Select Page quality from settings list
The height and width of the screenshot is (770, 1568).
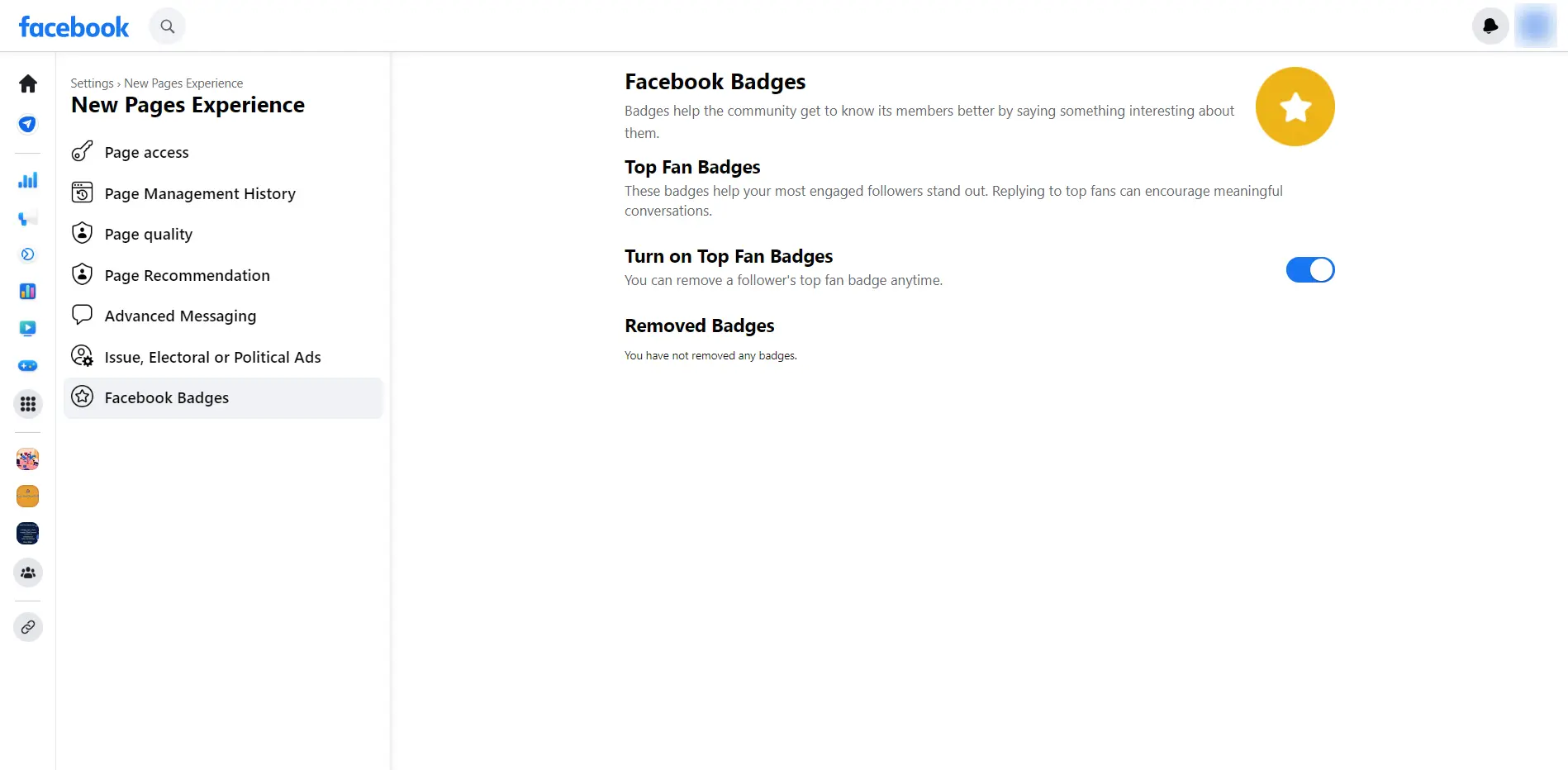tap(149, 234)
